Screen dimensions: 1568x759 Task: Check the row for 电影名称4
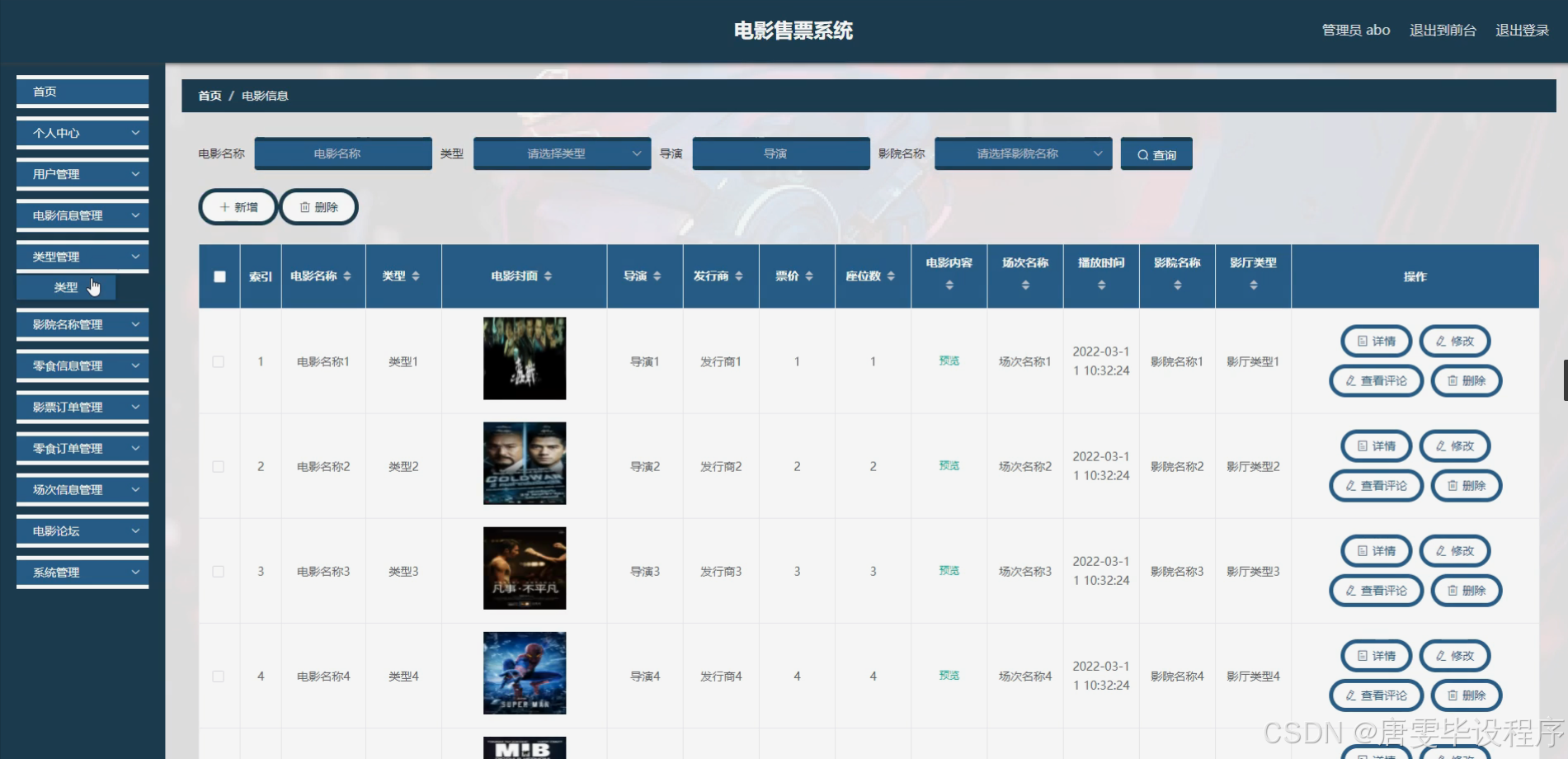click(219, 676)
